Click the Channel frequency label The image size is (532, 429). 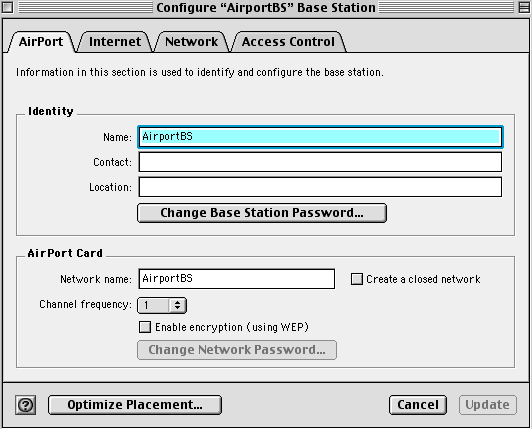(x=86, y=304)
